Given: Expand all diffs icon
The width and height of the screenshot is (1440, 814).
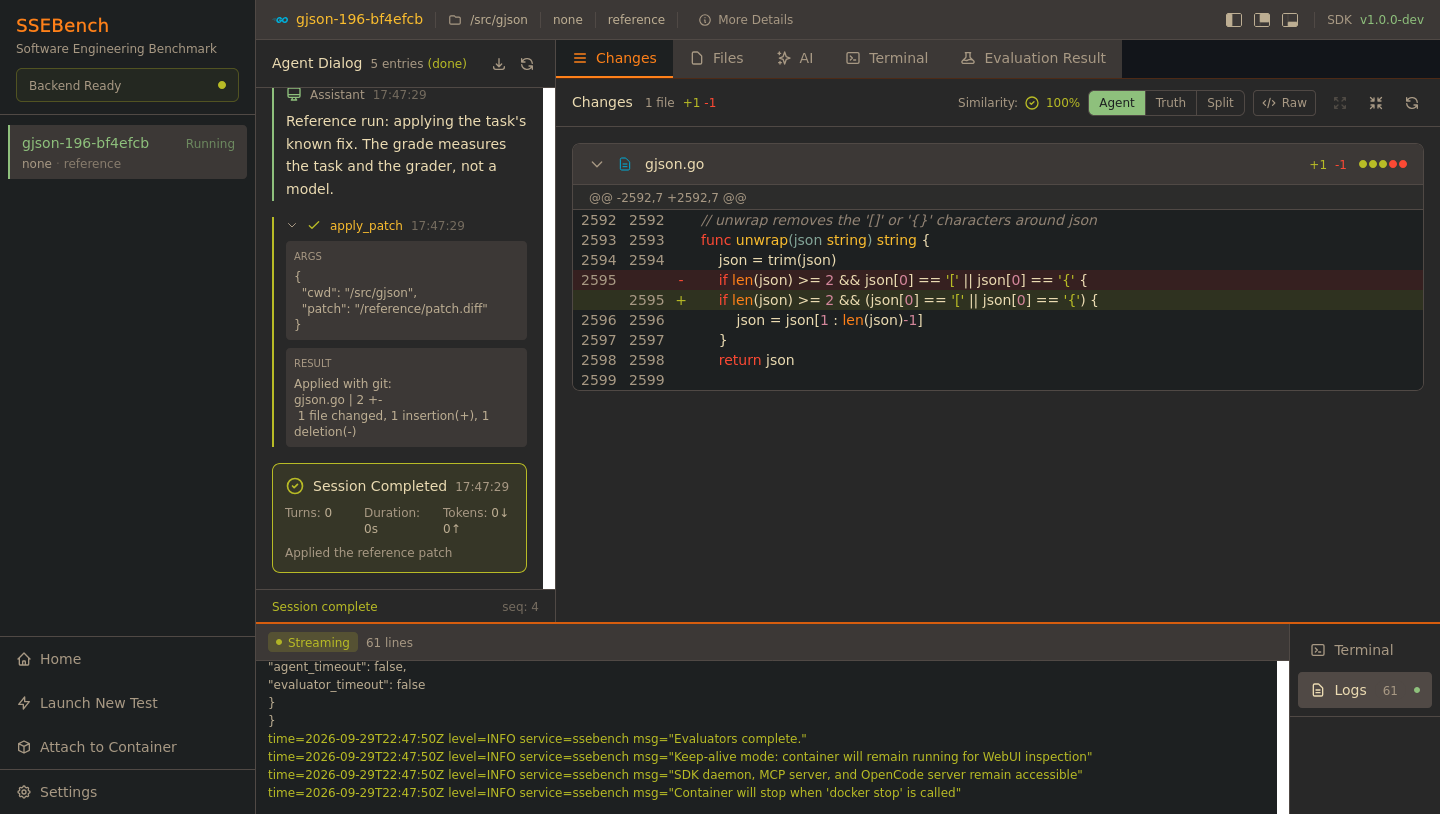Looking at the screenshot, I should click(1340, 103).
